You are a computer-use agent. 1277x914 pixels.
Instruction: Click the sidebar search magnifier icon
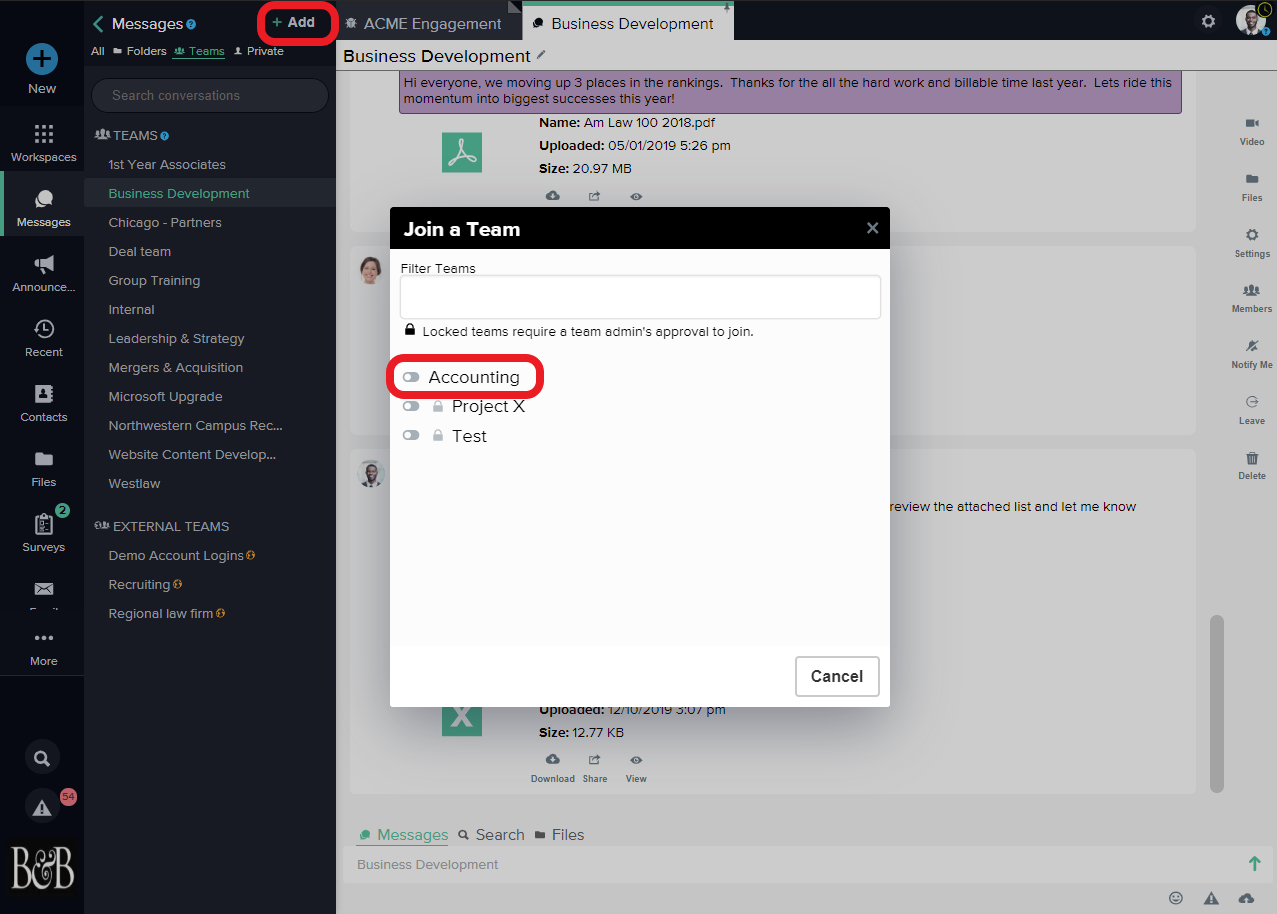point(42,758)
